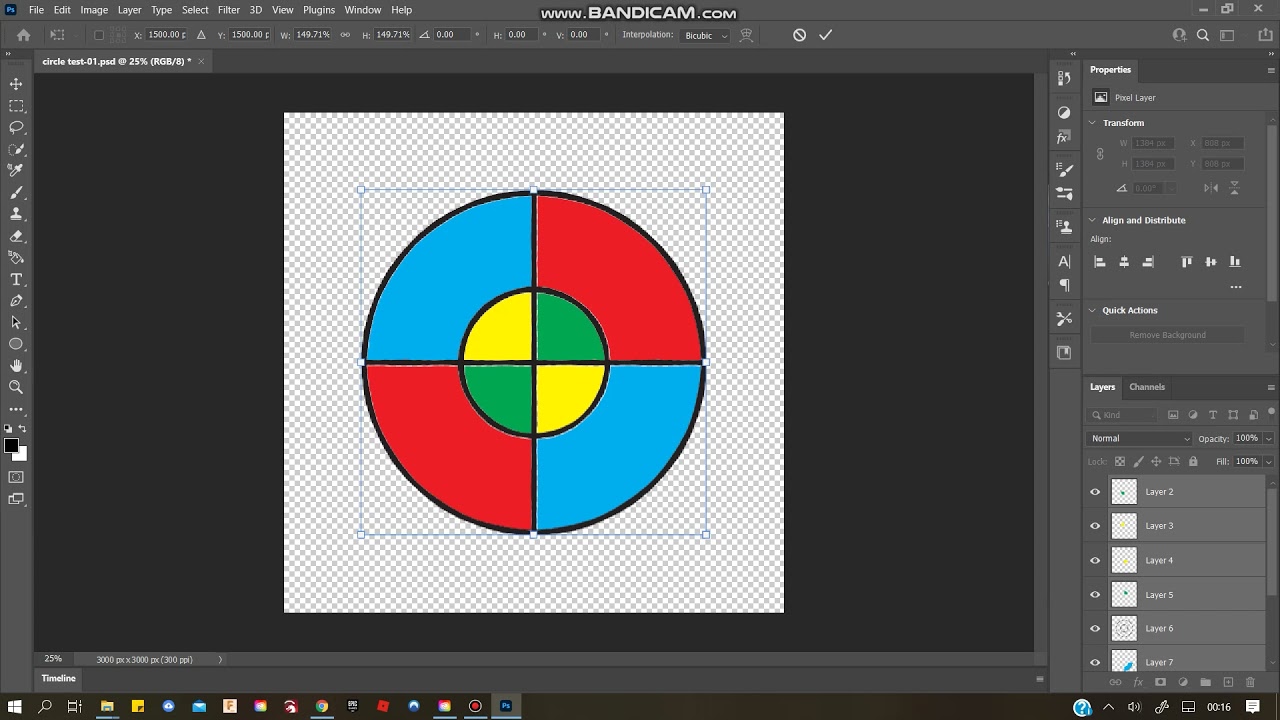Show more align options ellipsis
This screenshot has width=1280, height=720.
[x=1236, y=287]
